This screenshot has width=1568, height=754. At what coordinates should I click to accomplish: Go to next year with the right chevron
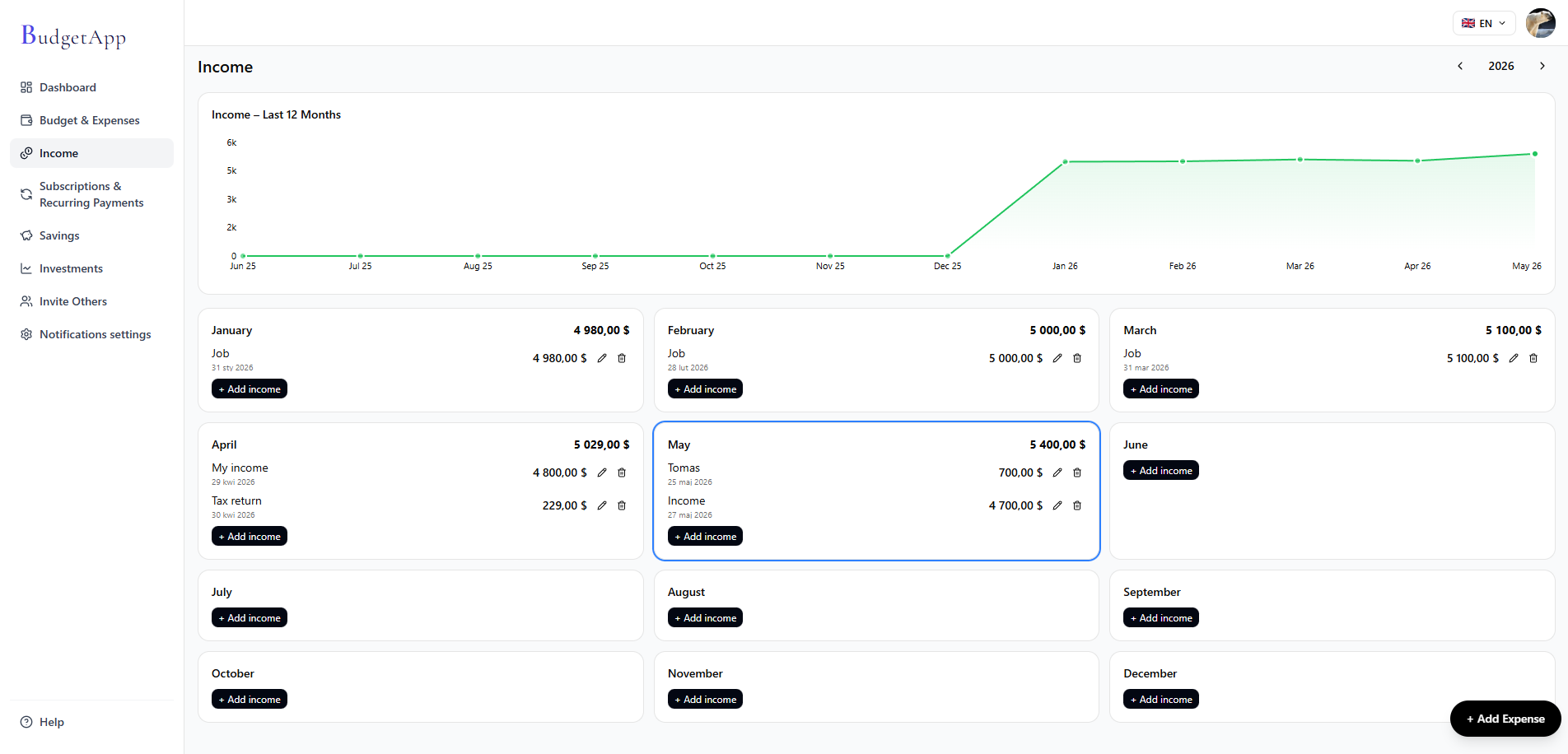click(1542, 66)
